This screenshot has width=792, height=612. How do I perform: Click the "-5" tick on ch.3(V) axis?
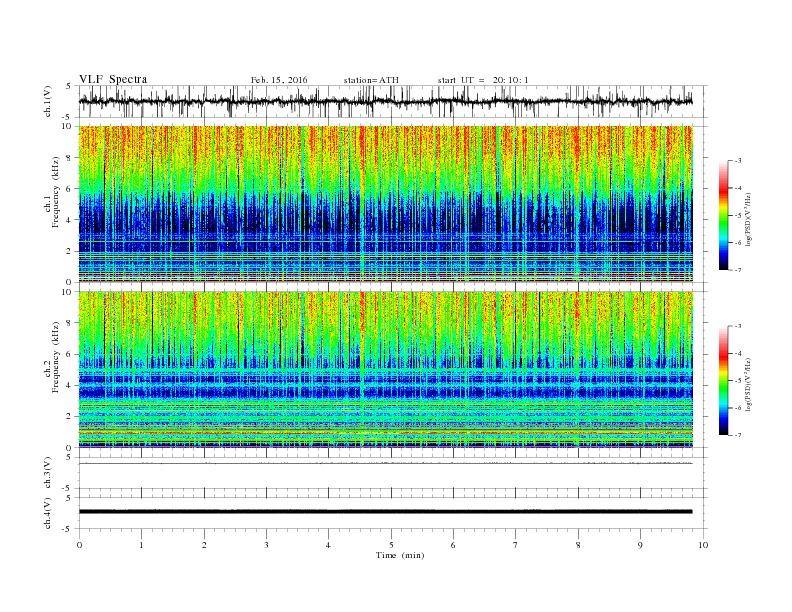68,488
